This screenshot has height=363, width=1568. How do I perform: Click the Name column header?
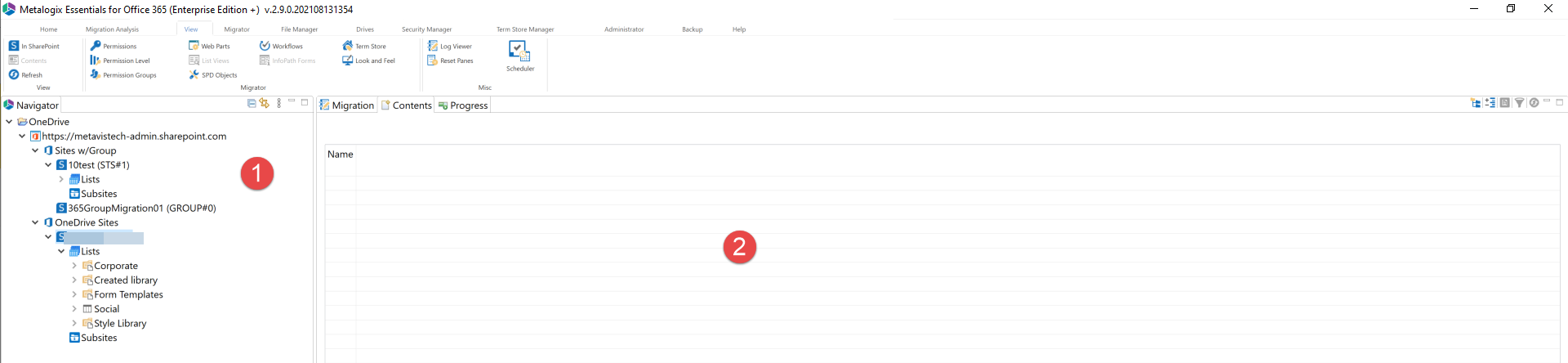tap(341, 155)
